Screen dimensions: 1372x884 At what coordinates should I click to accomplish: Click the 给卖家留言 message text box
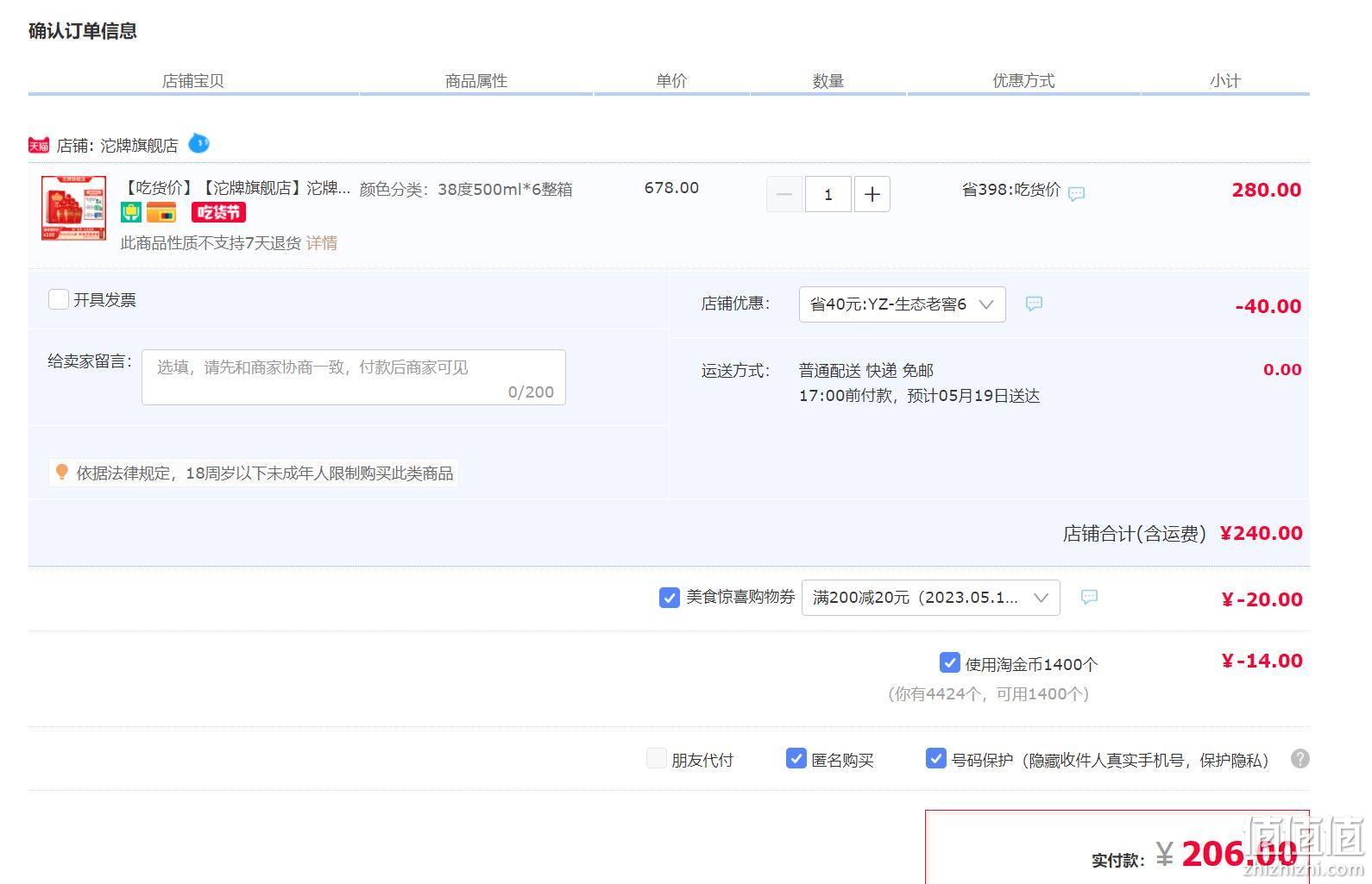coord(354,377)
